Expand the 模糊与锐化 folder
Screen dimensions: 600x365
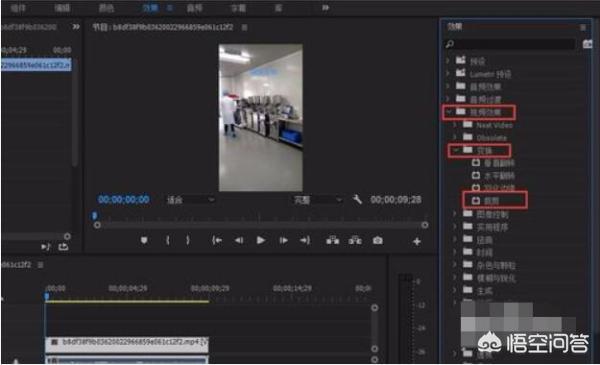point(455,277)
